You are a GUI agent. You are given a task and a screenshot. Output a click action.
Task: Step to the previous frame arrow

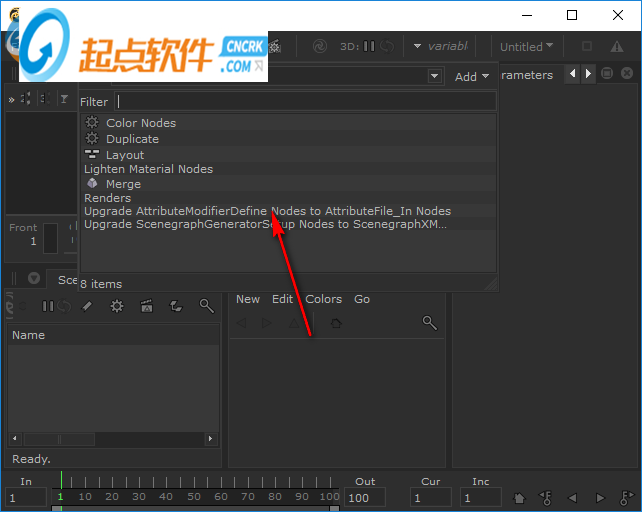pyautogui.click(x=573, y=497)
